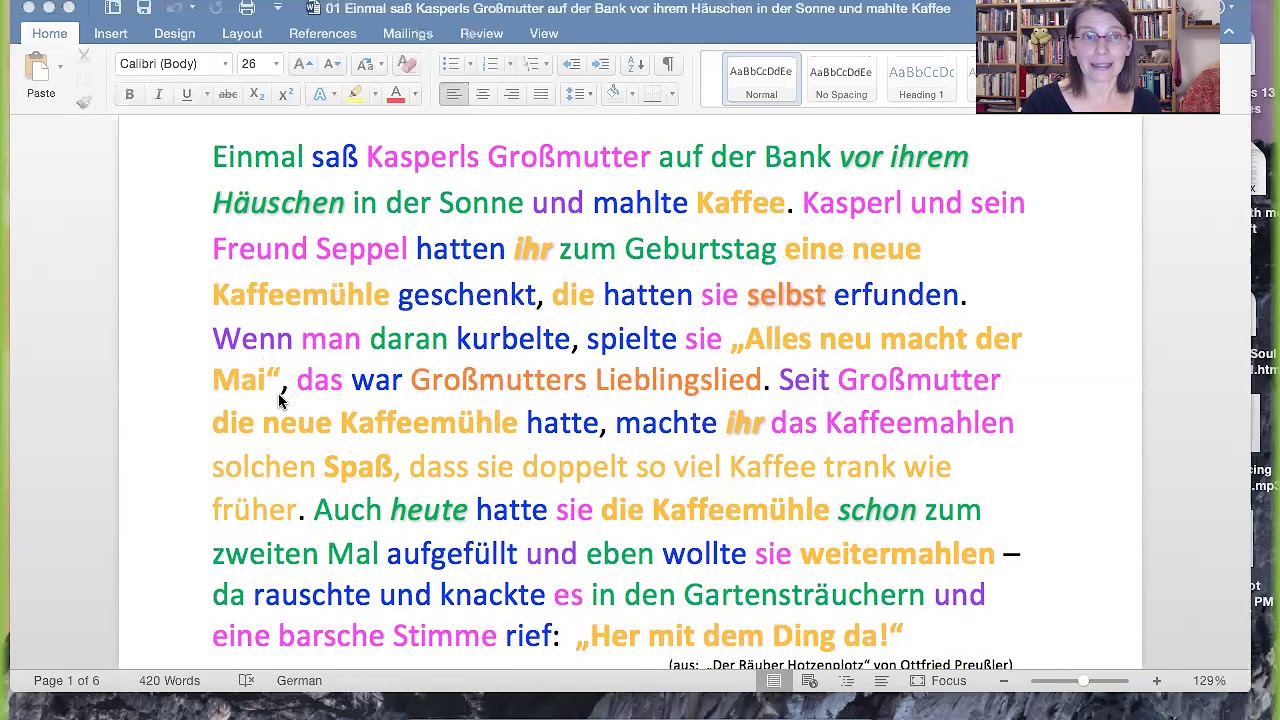Expand the Paste options arrow

click(60, 67)
